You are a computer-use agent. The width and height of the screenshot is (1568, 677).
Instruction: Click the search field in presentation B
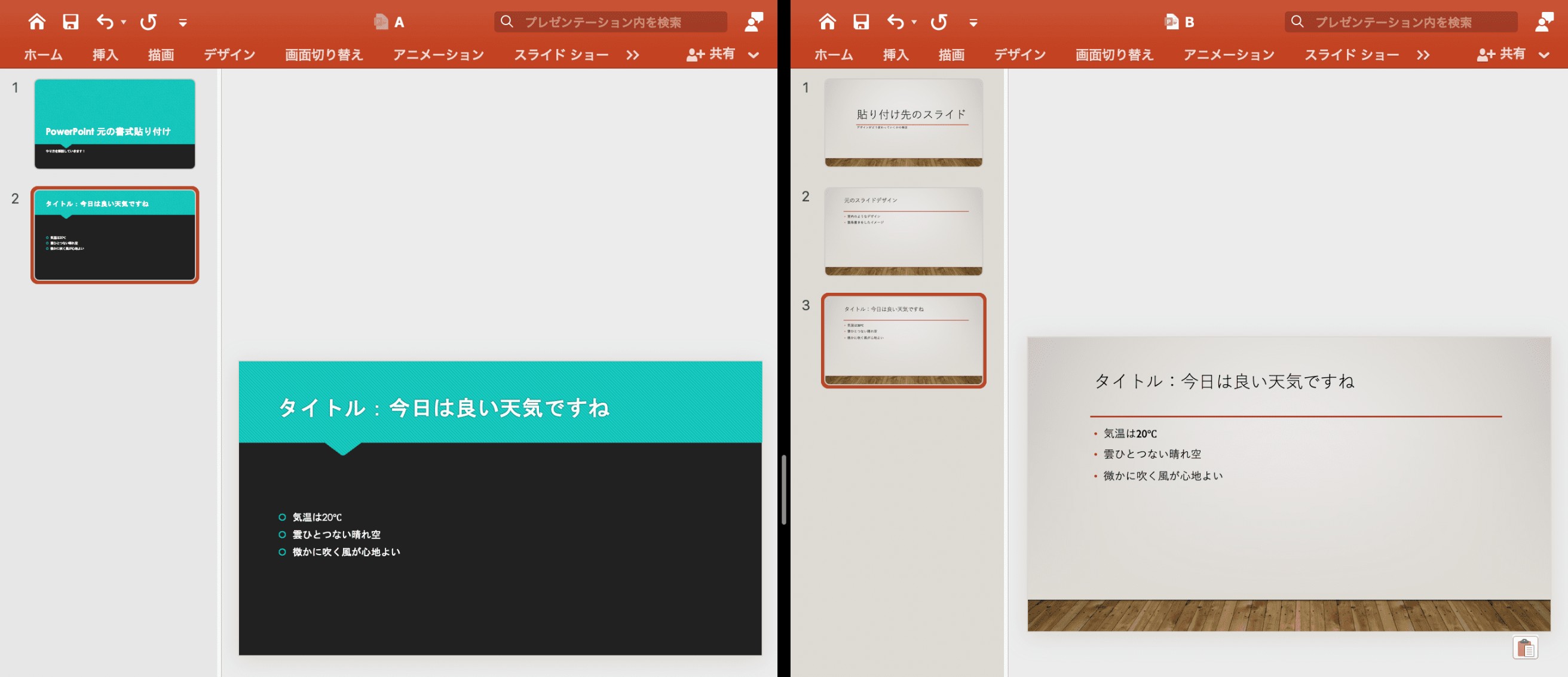pos(1401,22)
